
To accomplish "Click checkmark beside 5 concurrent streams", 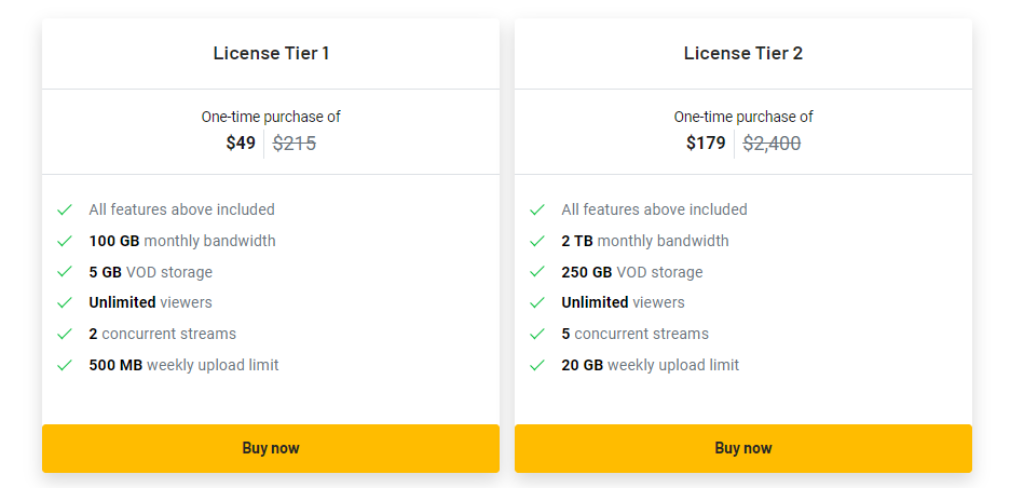I will 537,334.
